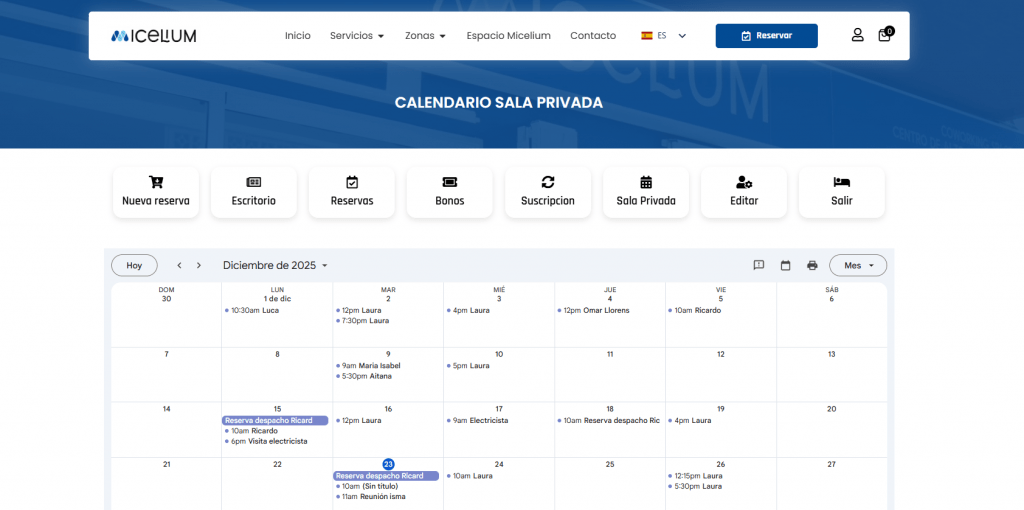Expand the Zonas dropdown menu
1024x510 pixels.
pyautogui.click(x=425, y=36)
